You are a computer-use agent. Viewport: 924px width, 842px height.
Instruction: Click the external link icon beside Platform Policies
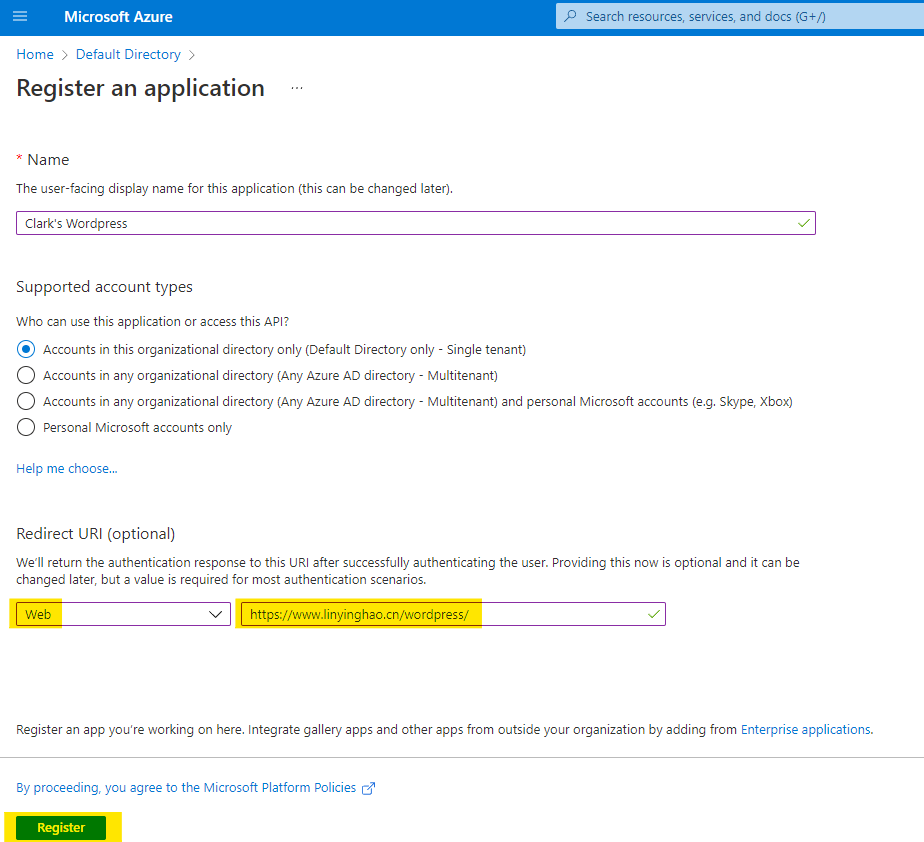tap(369, 788)
